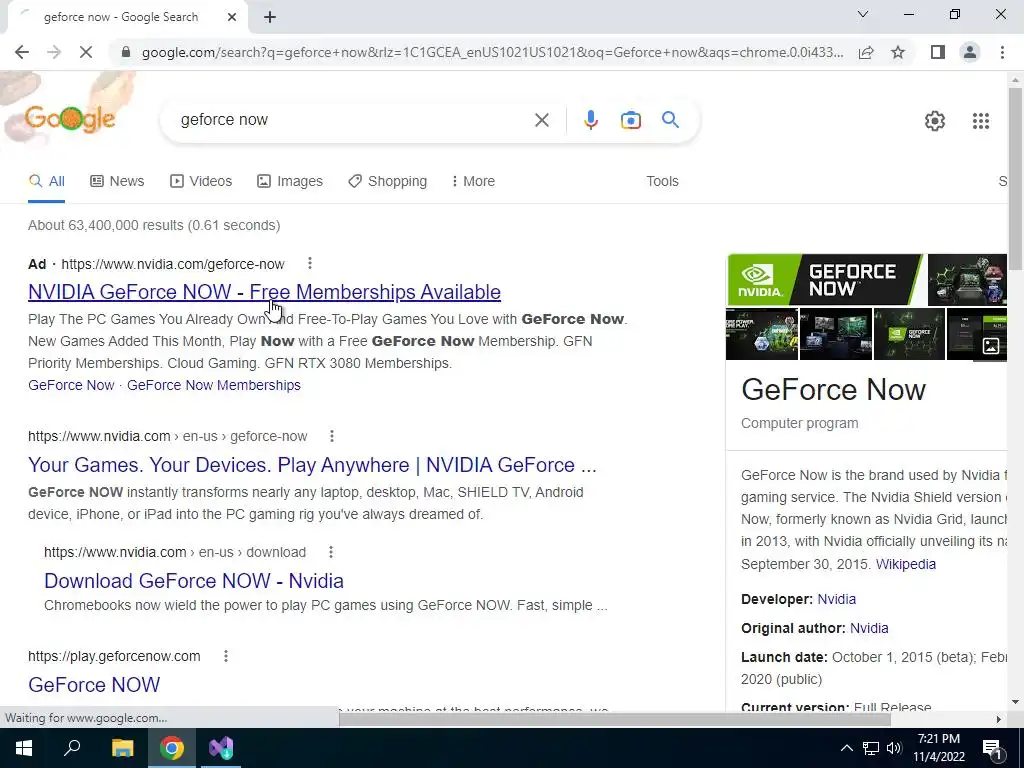Open the Google apps grid
Viewport: 1024px width, 768px height.
980,121
